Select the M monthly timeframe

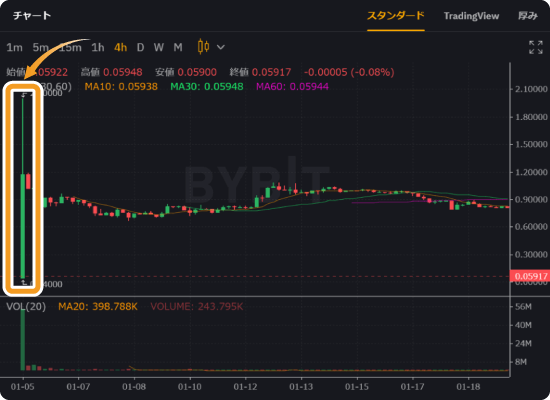click(178, 47)
